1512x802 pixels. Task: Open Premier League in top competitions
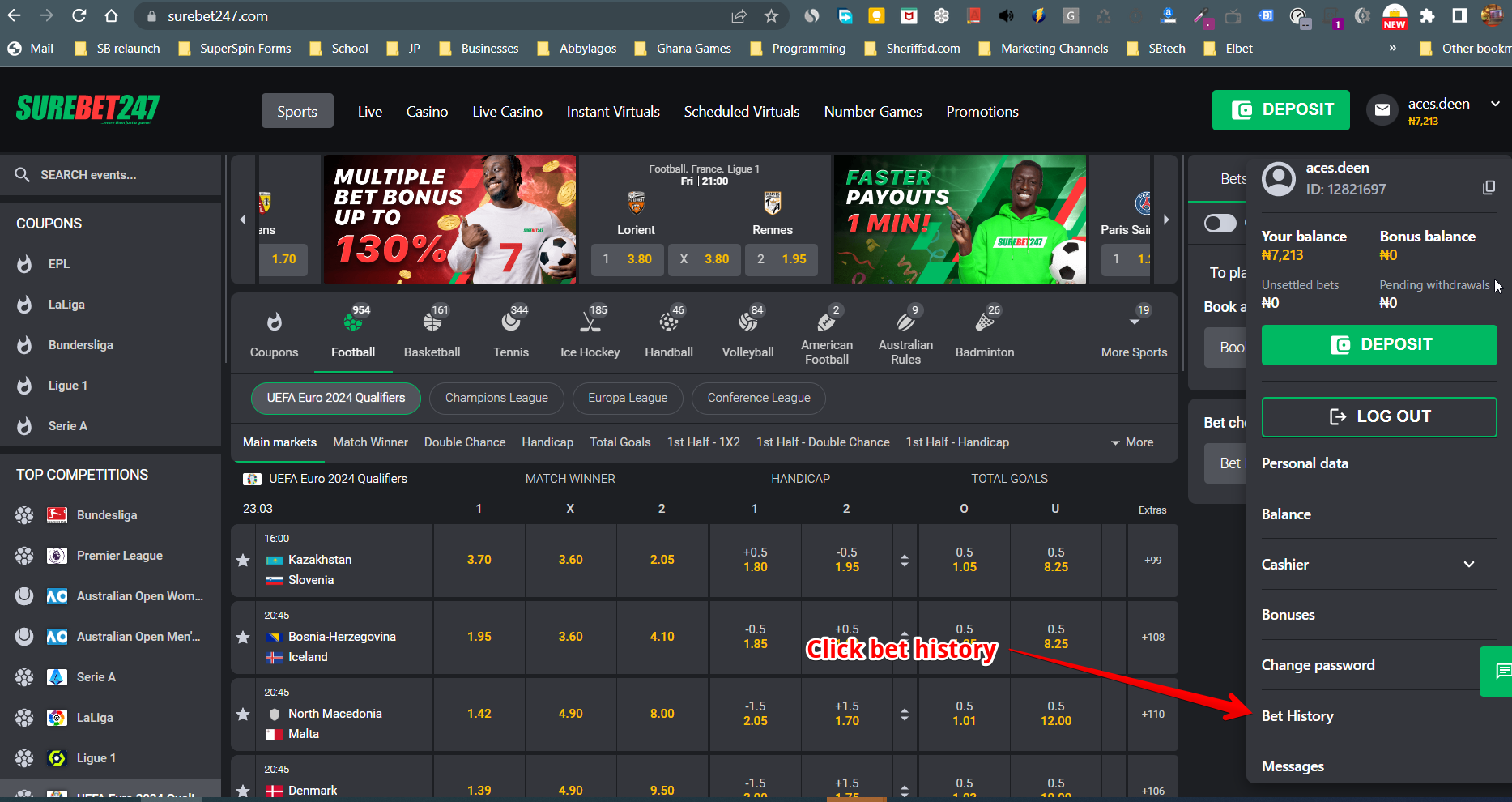(120, 556)
